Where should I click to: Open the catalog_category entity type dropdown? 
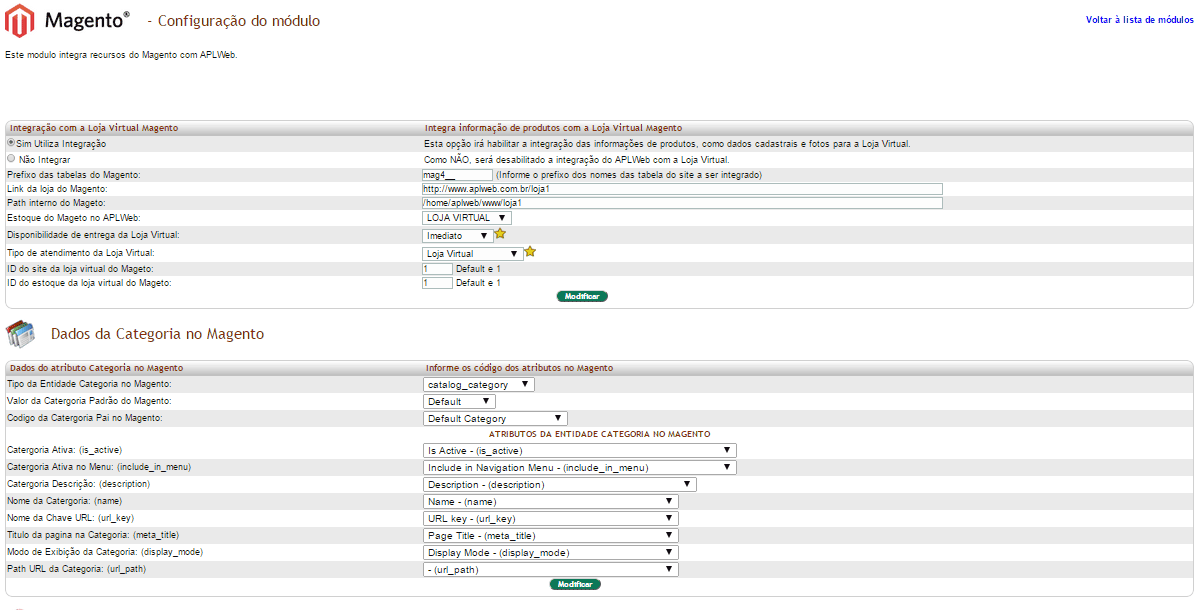click(x=479, y=385)
